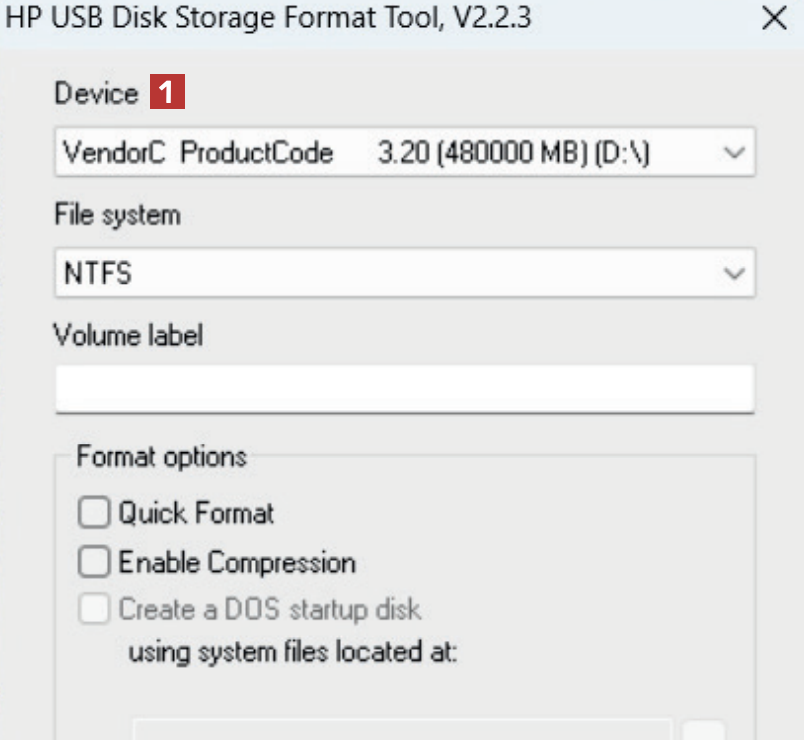Check the Create a DOS startup disk box
Screen dimensions: 804x740
94,609
